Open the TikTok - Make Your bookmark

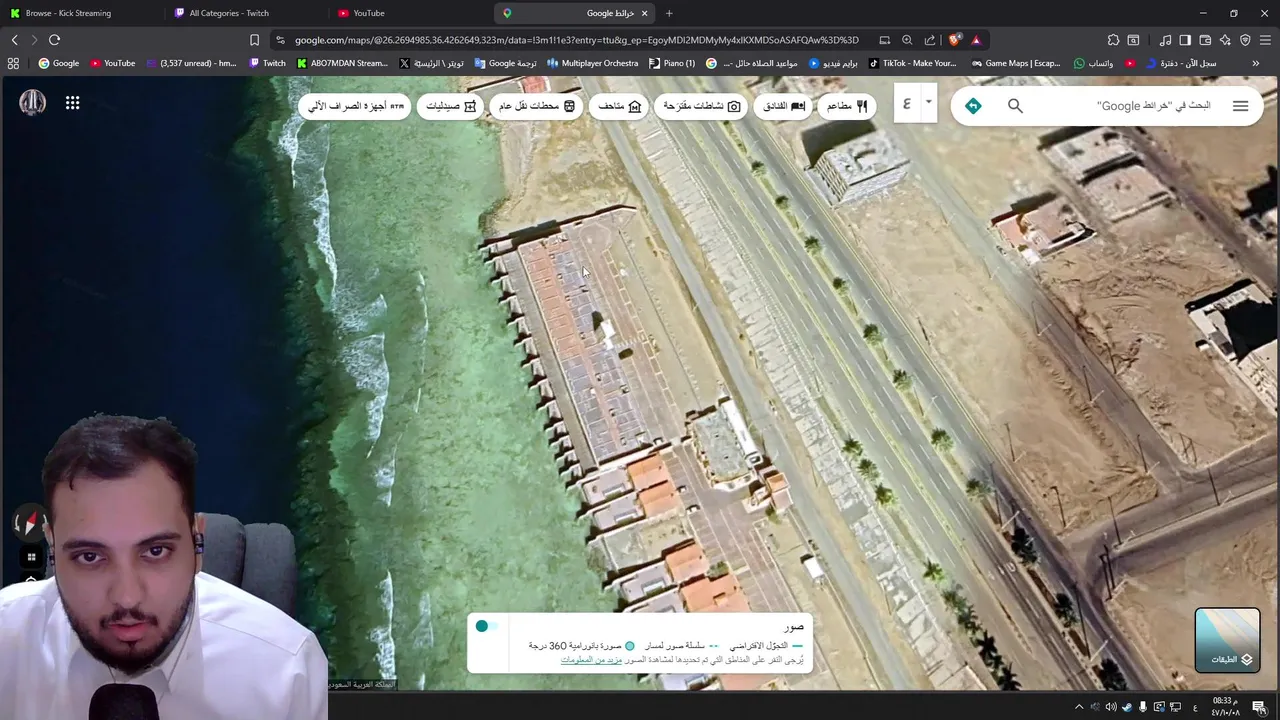pos(913,63)
